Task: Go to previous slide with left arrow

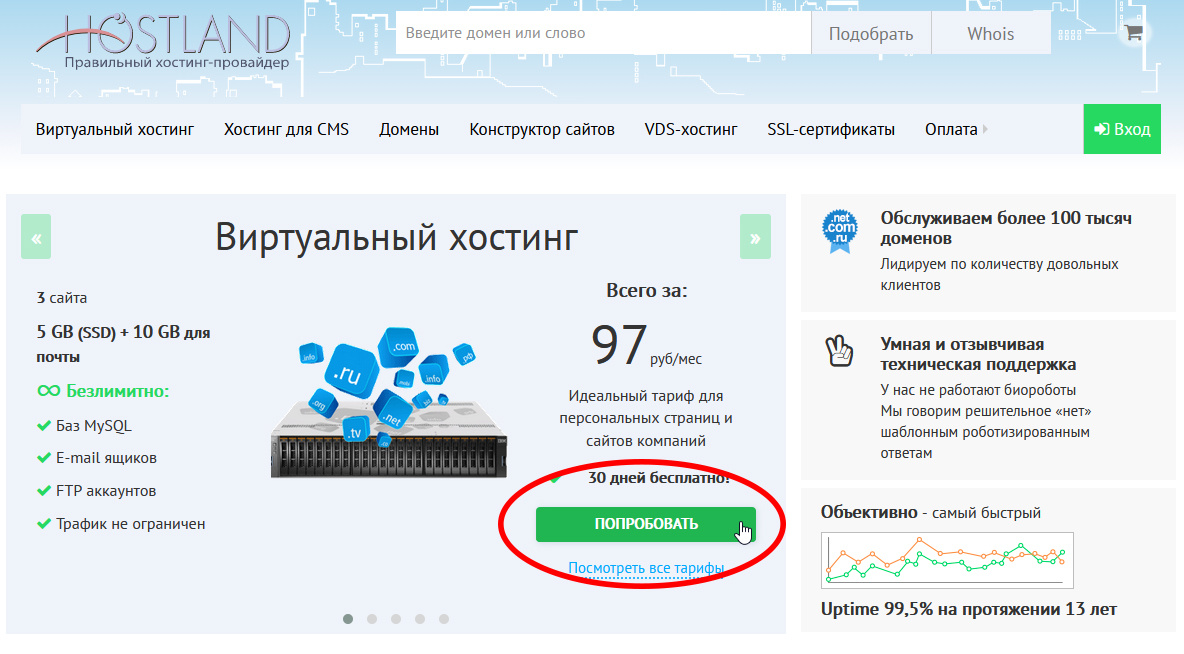Action: click(x=36, y=236)
